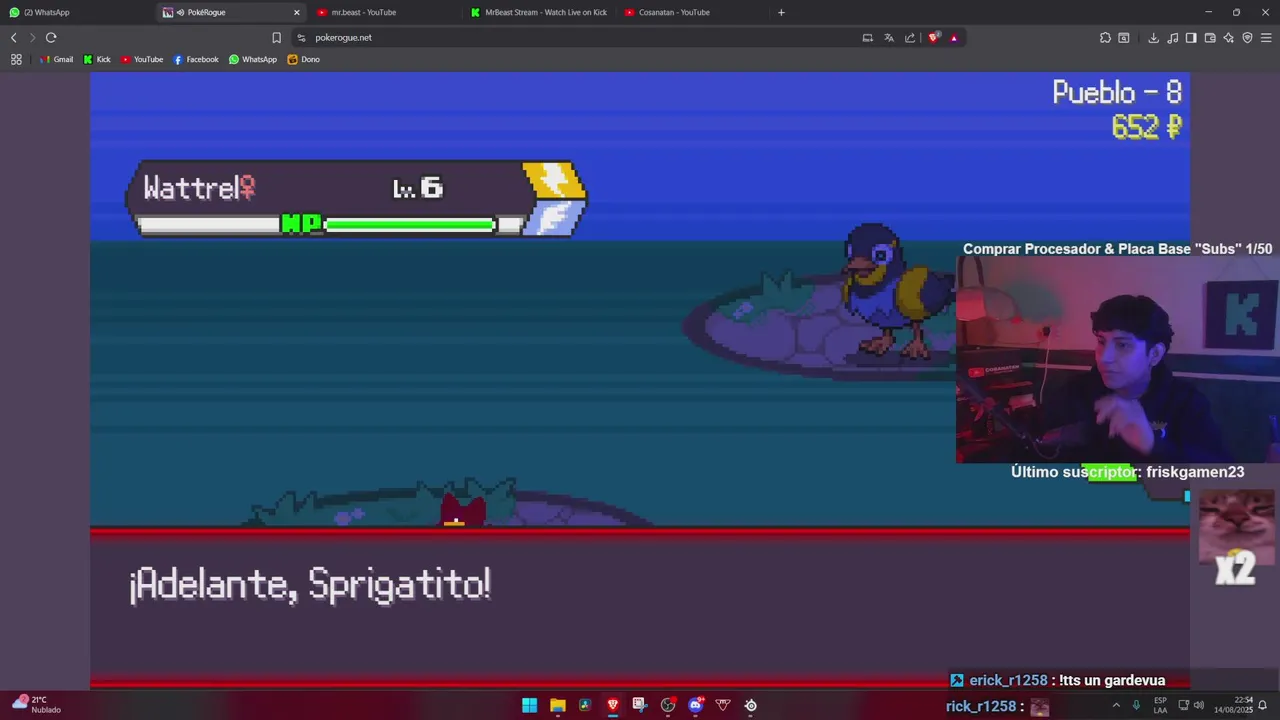1280x720 pixels.
Task: Open a new browser tab
Action: pos(781,12)
